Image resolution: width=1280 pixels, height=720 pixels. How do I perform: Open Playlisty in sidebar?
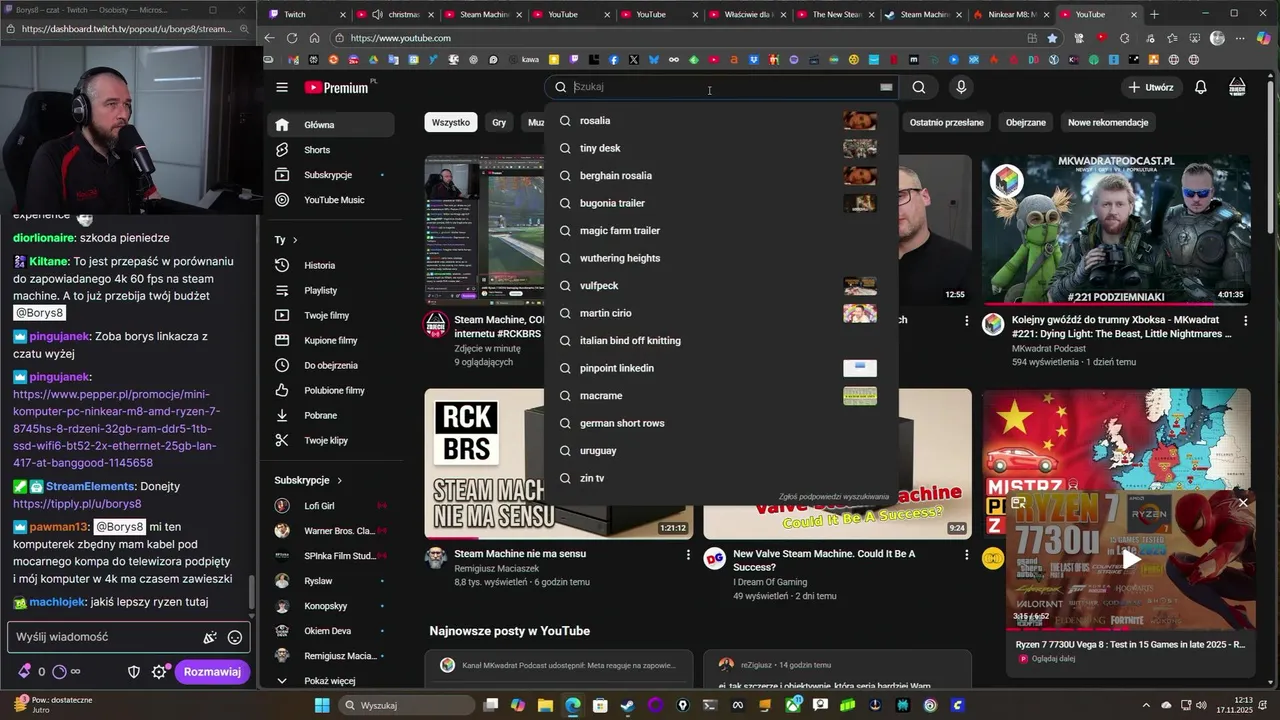[x=330, y=290]
